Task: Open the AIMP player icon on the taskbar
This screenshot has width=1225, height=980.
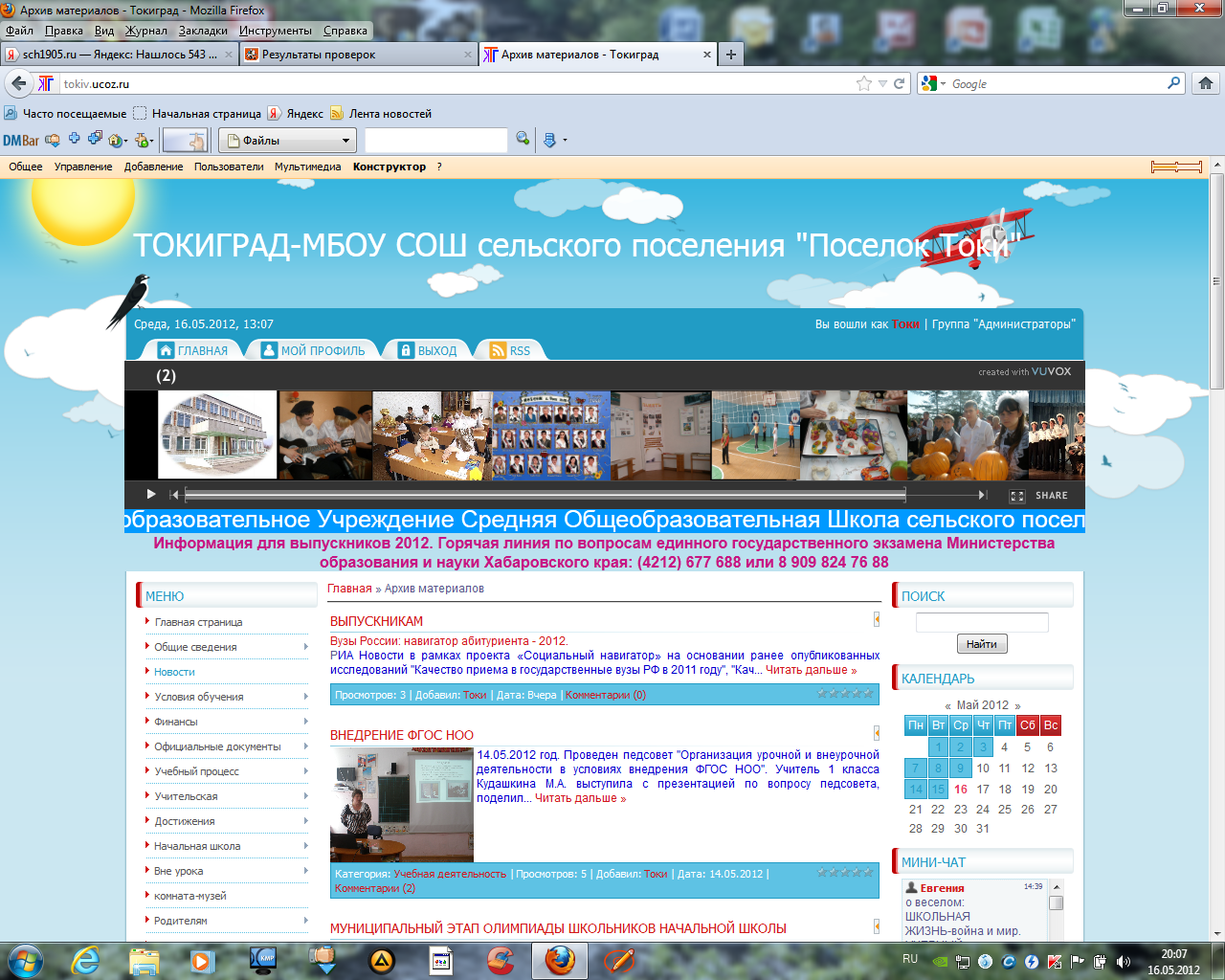Action: coord(382,960)
